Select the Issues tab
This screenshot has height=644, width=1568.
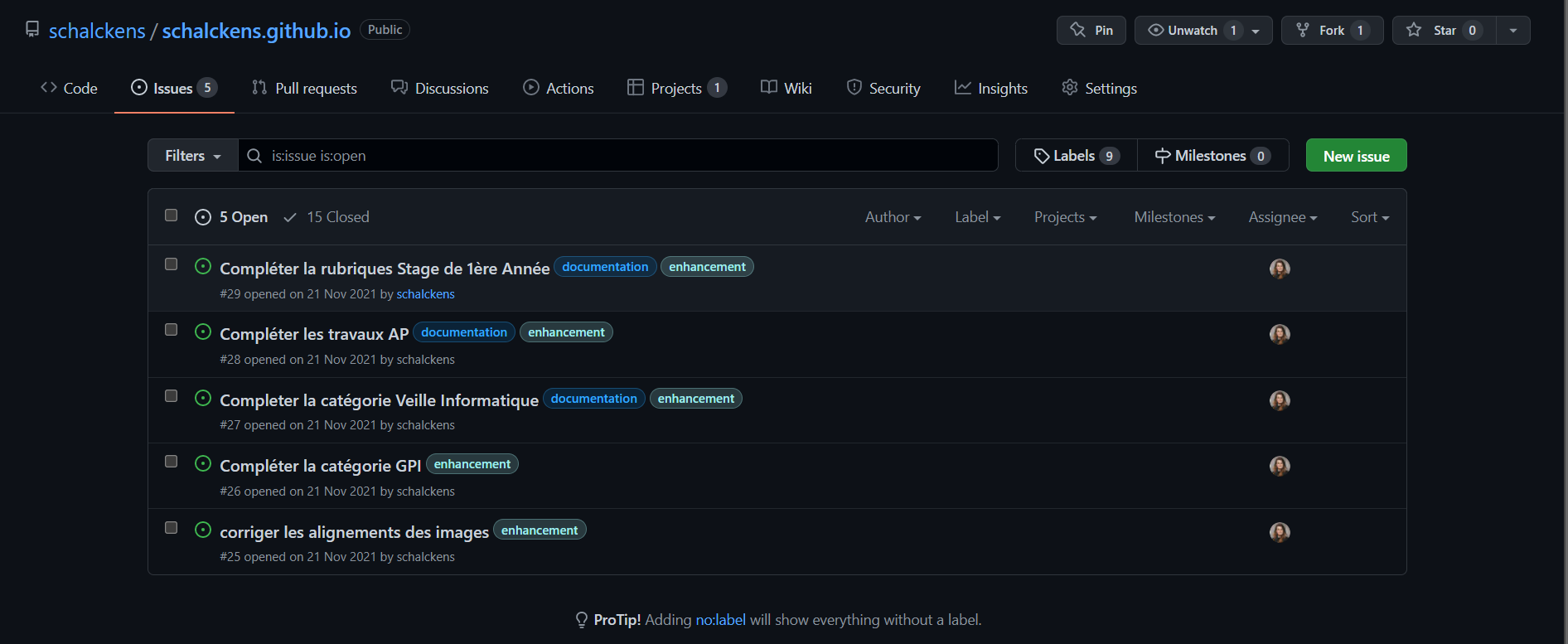coord(174,88)
